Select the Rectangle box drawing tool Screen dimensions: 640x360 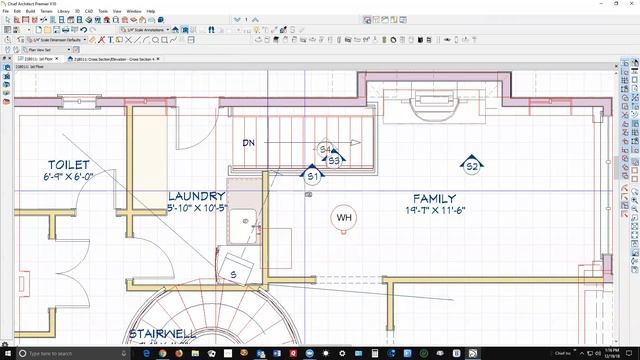coord(164,40)
